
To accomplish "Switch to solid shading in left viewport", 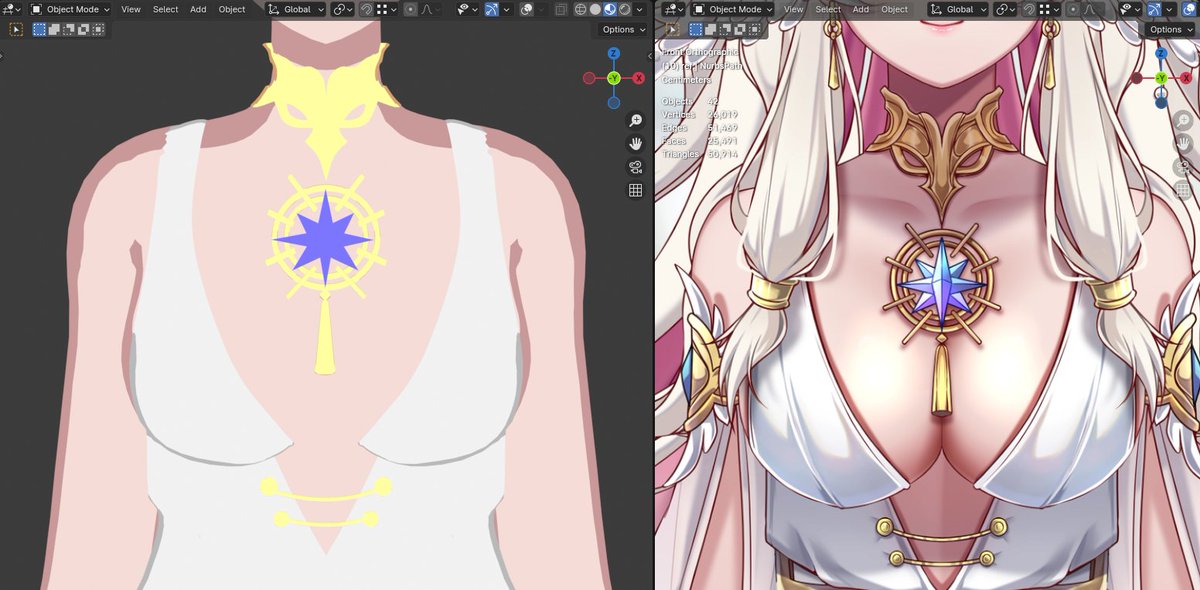I will (595, 9).
